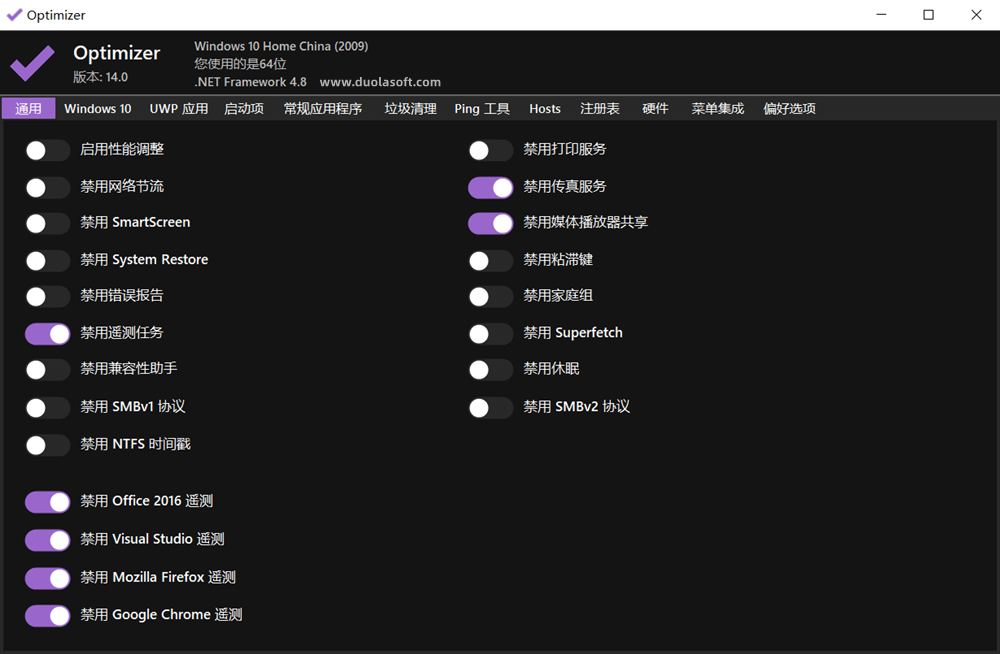Open the Hosts tab
Screen dimensions: 1000x654
click(x=545, y=108)
